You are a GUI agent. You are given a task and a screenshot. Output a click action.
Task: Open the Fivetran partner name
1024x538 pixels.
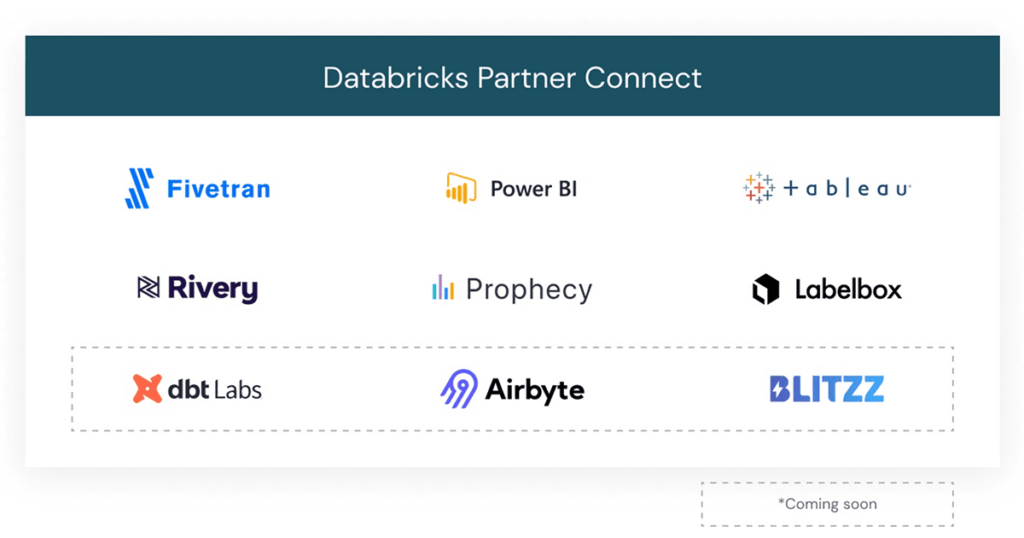click(218, 189)
